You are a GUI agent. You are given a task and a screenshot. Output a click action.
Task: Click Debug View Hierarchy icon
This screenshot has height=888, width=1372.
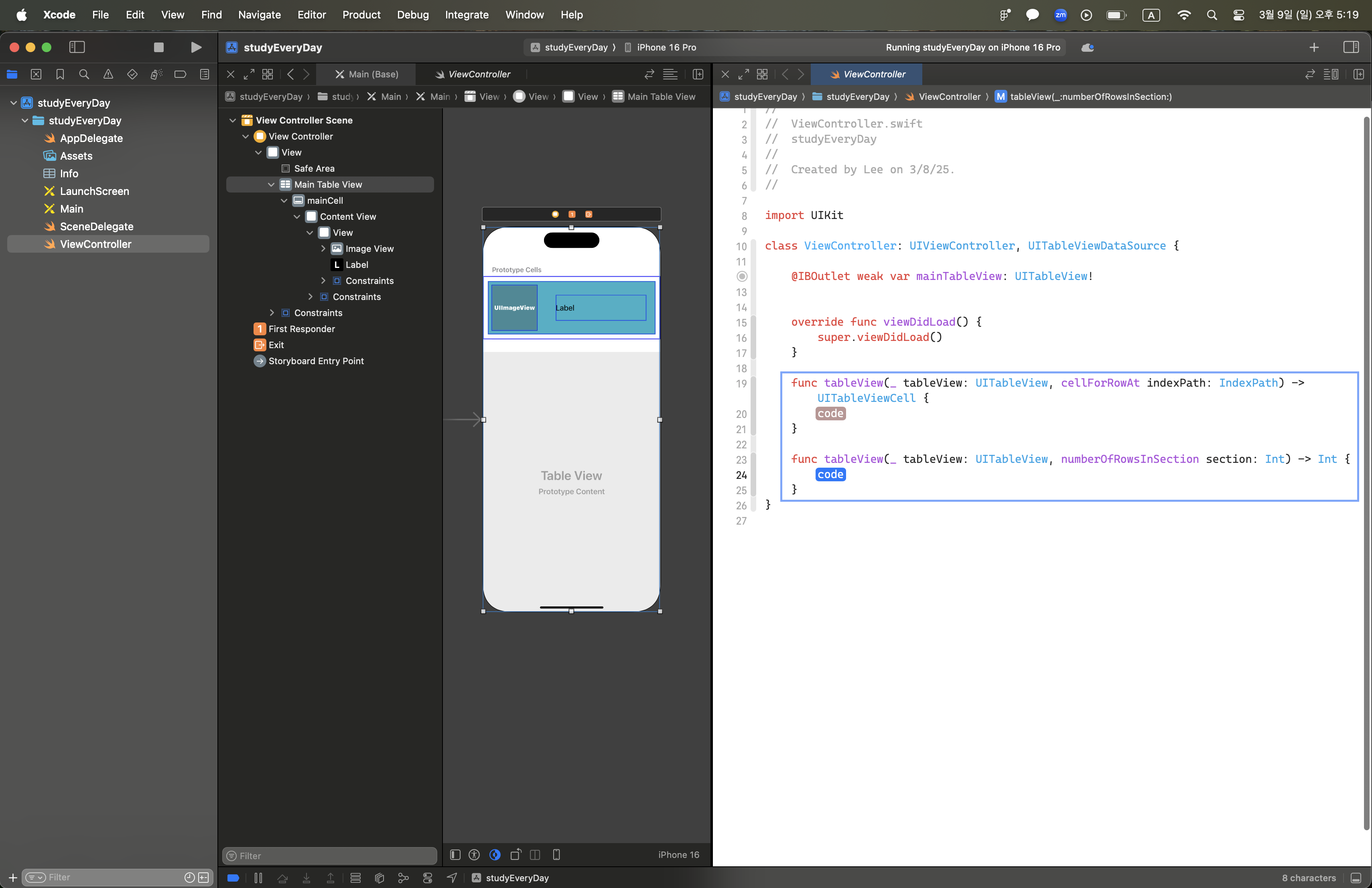[380, 878]
